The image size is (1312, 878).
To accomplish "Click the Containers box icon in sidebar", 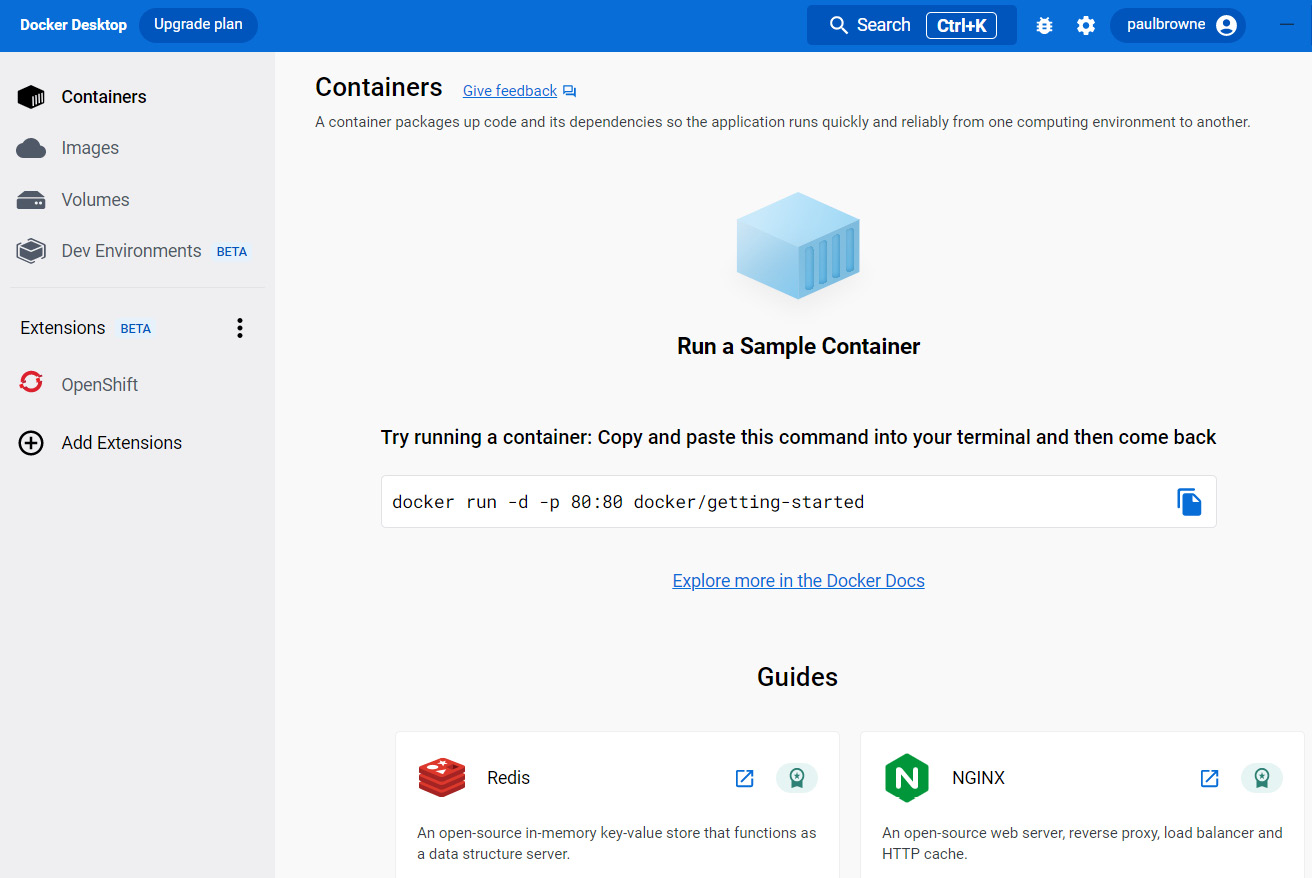I will point(31,97).
